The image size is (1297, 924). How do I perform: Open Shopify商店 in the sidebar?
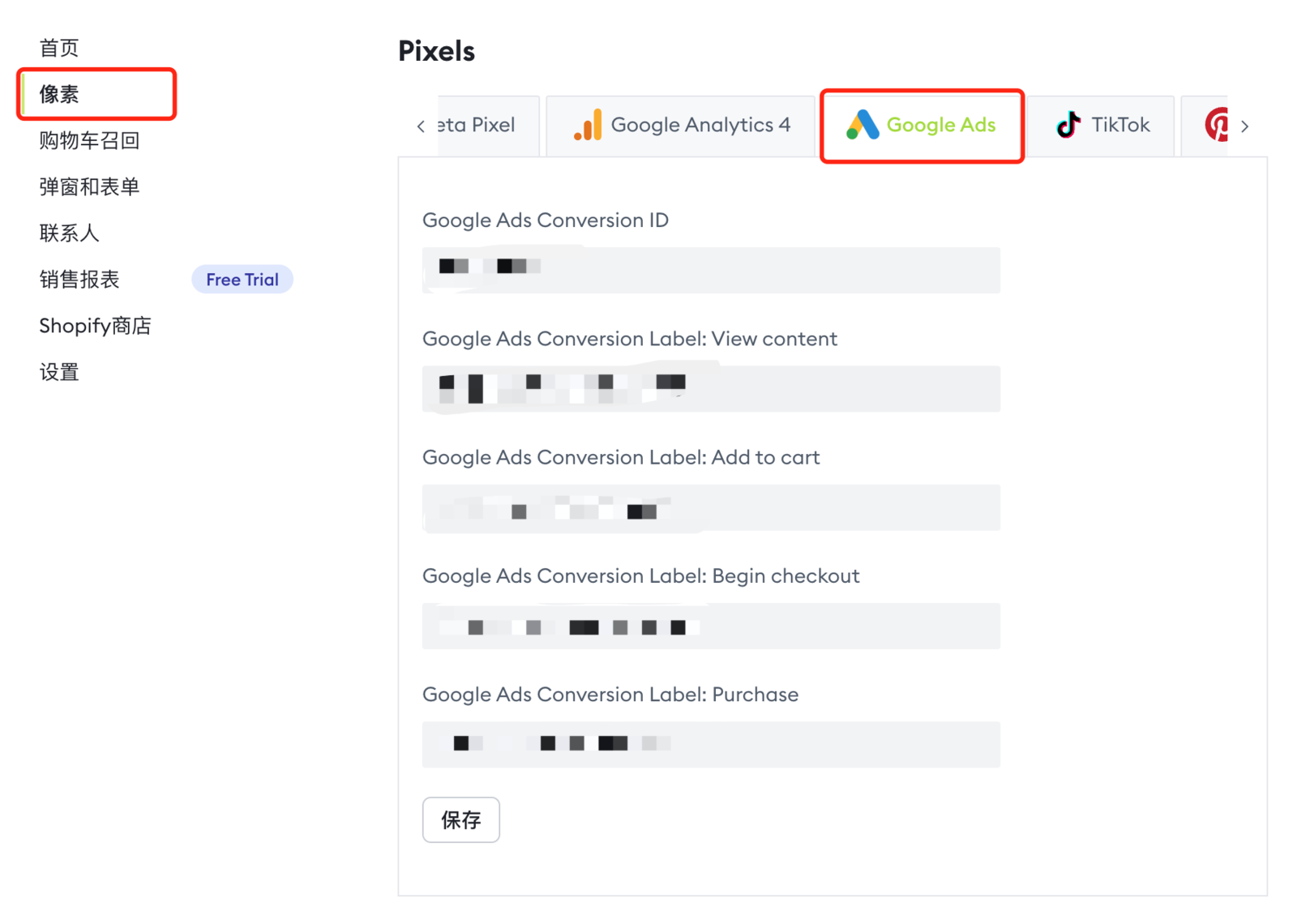coord(95,326)
